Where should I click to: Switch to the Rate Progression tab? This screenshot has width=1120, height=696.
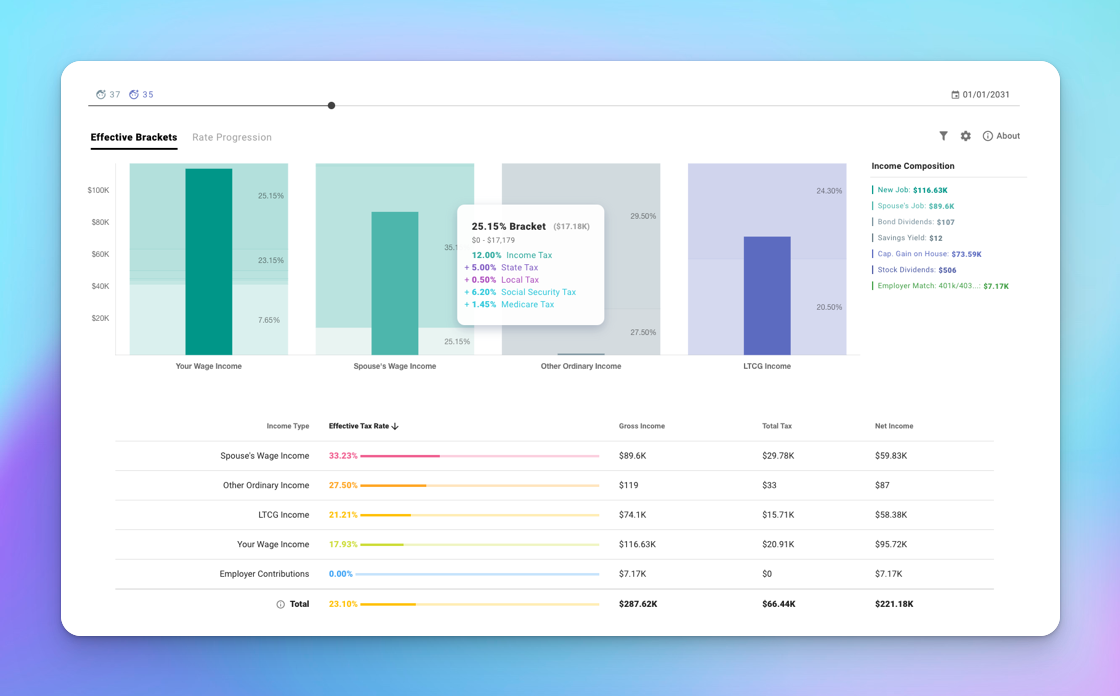(232, 137)
